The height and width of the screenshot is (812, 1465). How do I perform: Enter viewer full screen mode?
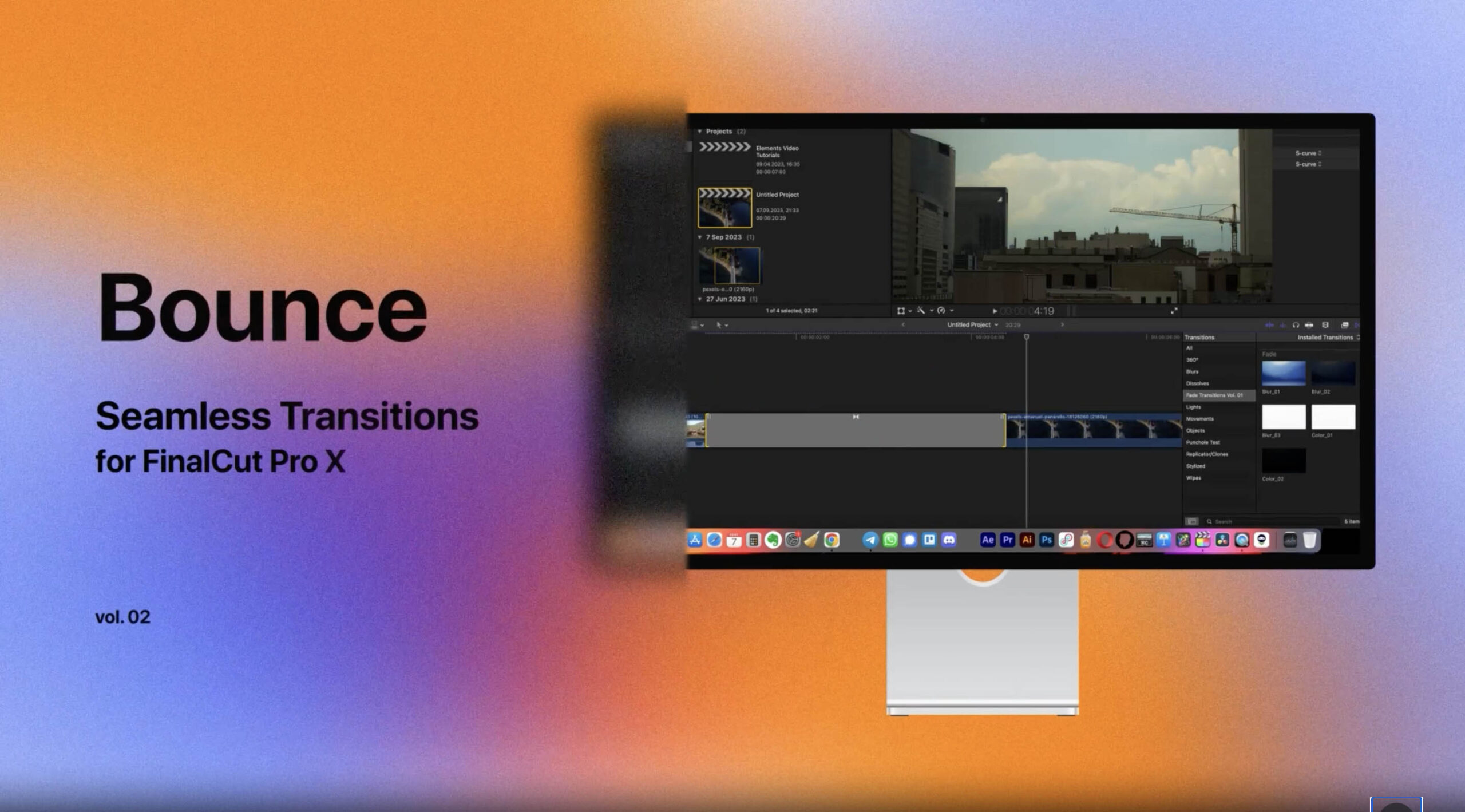1174,311
